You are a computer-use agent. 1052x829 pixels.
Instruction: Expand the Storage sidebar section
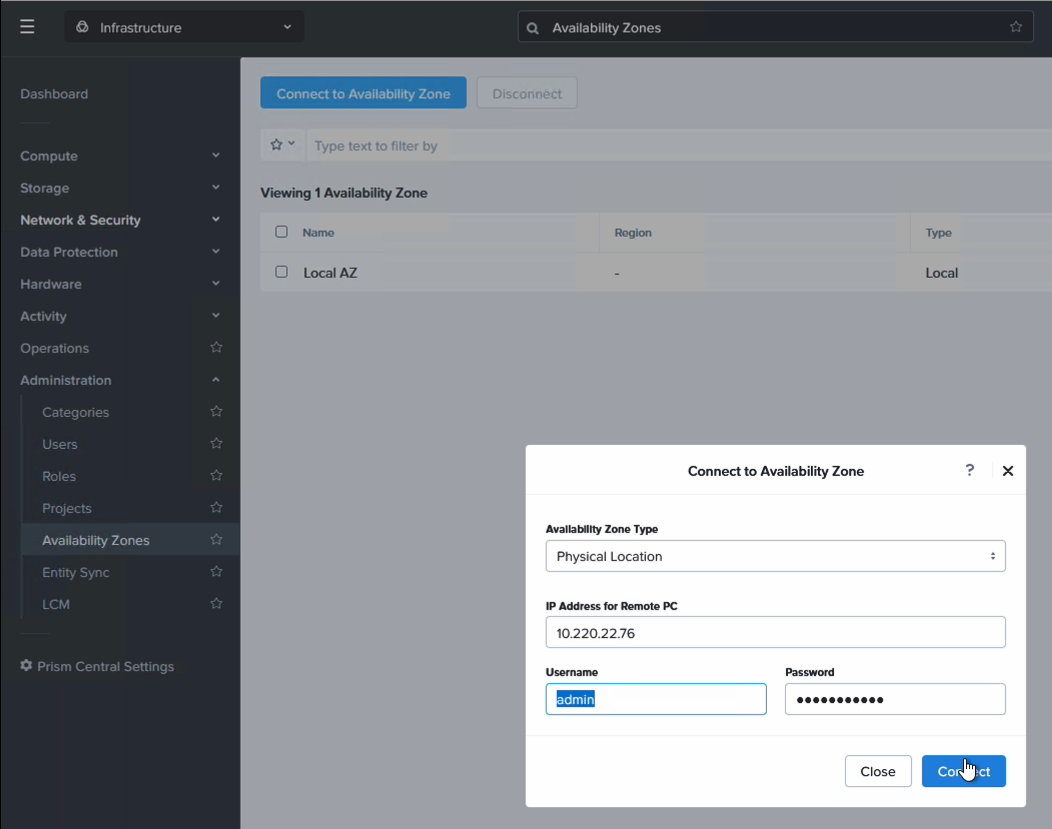[215, 188]
